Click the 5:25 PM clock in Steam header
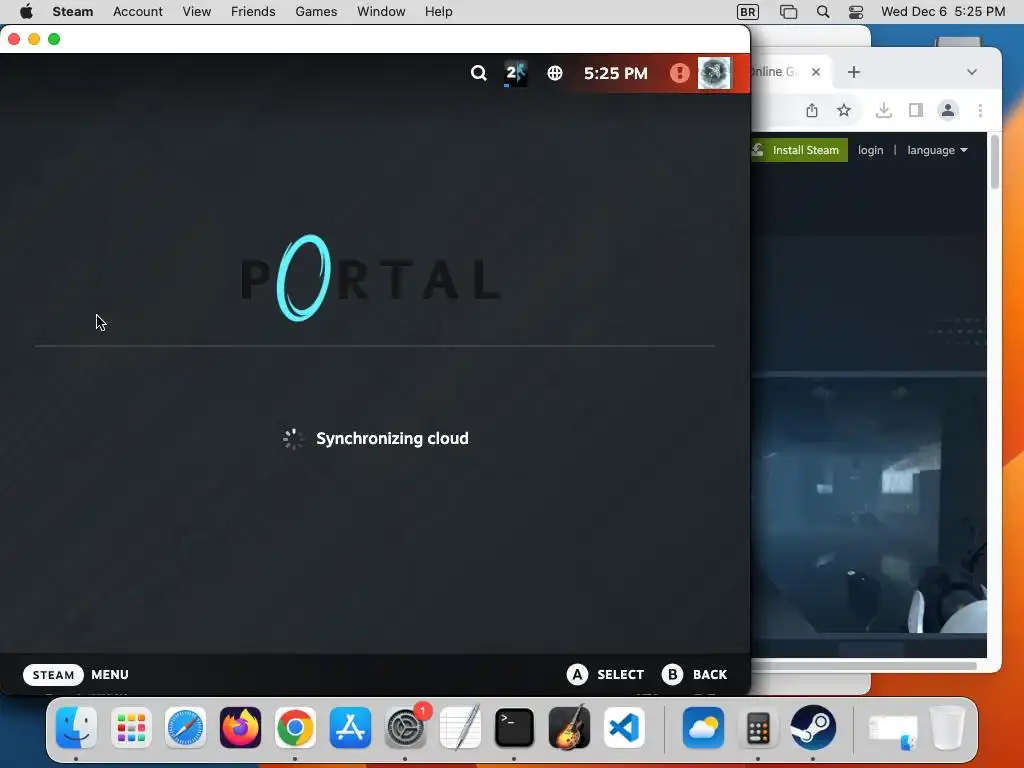This screenshot has height=768, width=1024. [x=616, y=73]
